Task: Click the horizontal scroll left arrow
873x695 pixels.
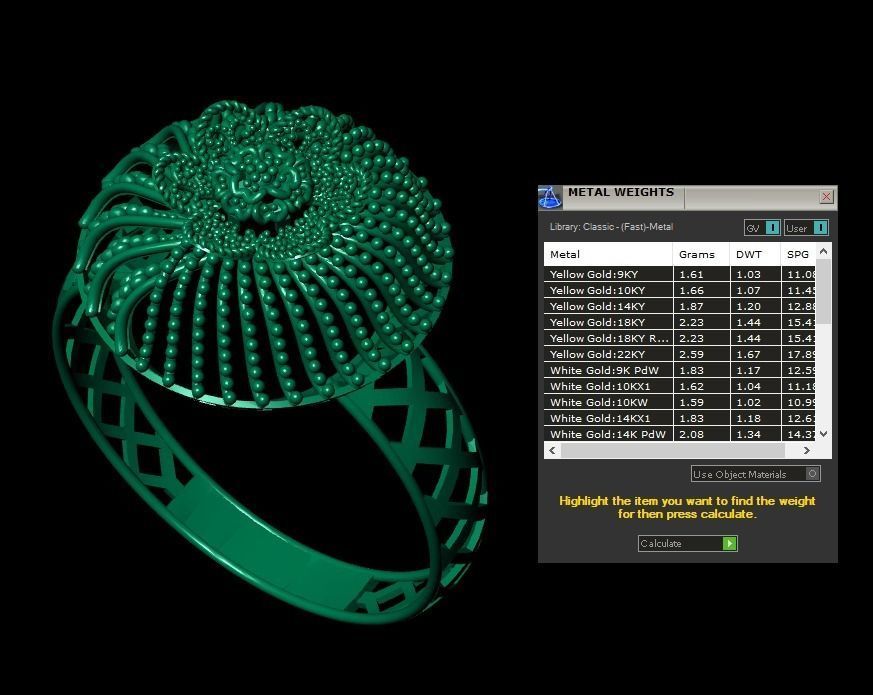Action: coord(552,450)
